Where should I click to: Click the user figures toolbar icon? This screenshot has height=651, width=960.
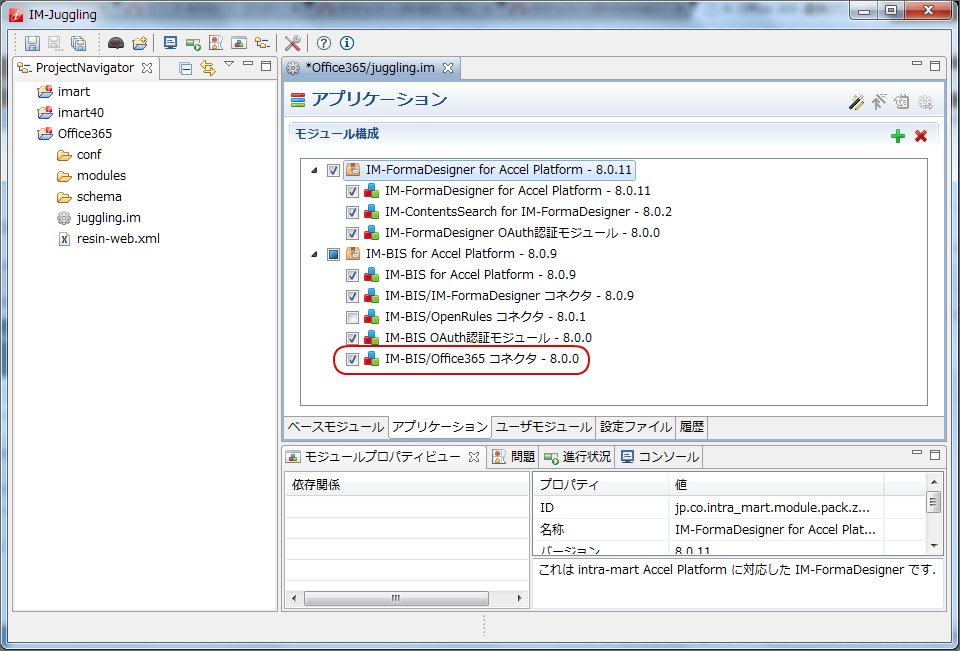coord(216,43)
